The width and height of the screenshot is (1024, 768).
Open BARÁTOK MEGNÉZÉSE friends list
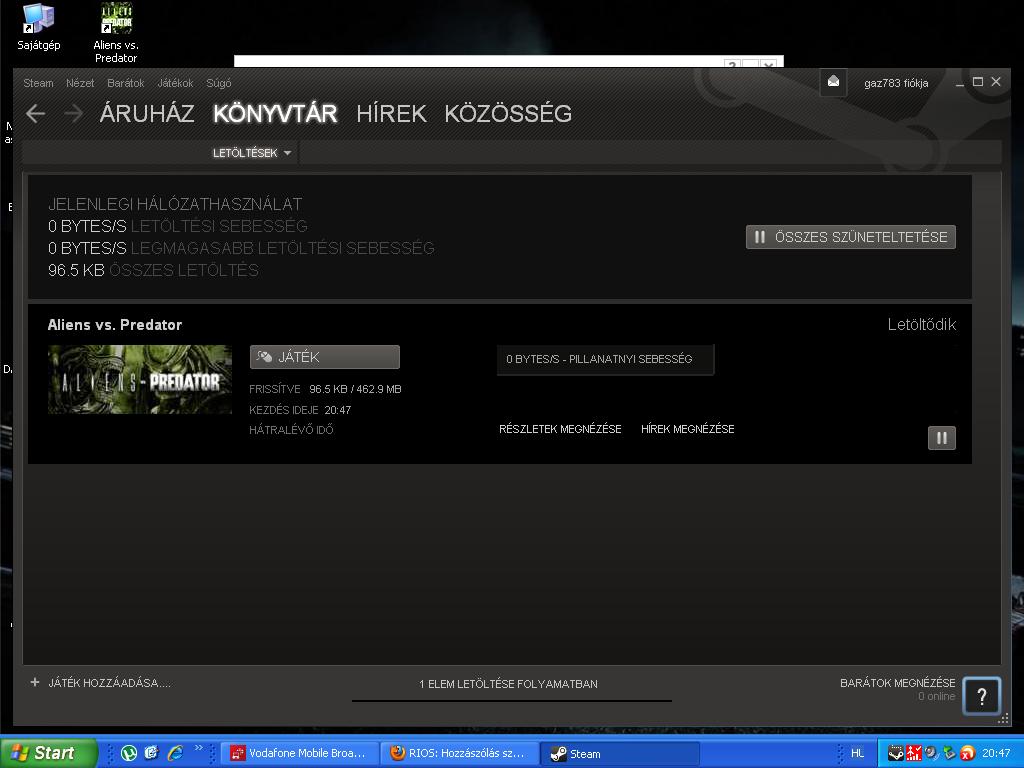tap(897, 682)
